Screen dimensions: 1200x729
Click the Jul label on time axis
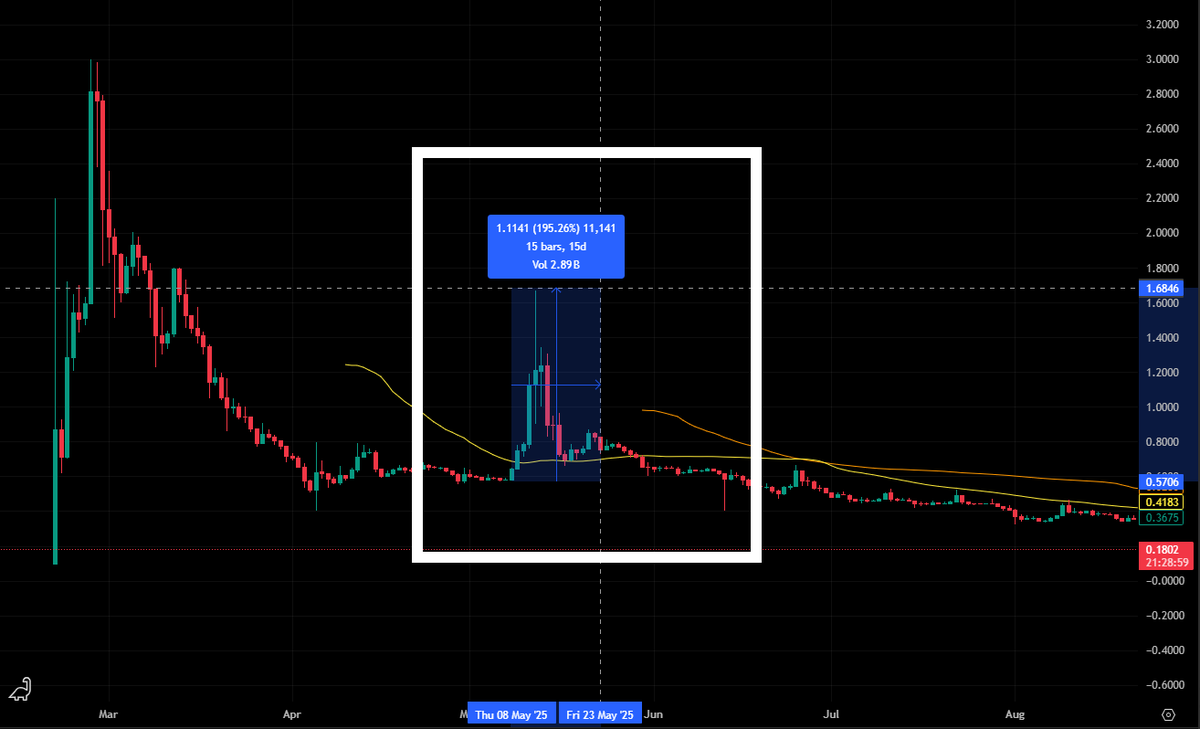830,715
